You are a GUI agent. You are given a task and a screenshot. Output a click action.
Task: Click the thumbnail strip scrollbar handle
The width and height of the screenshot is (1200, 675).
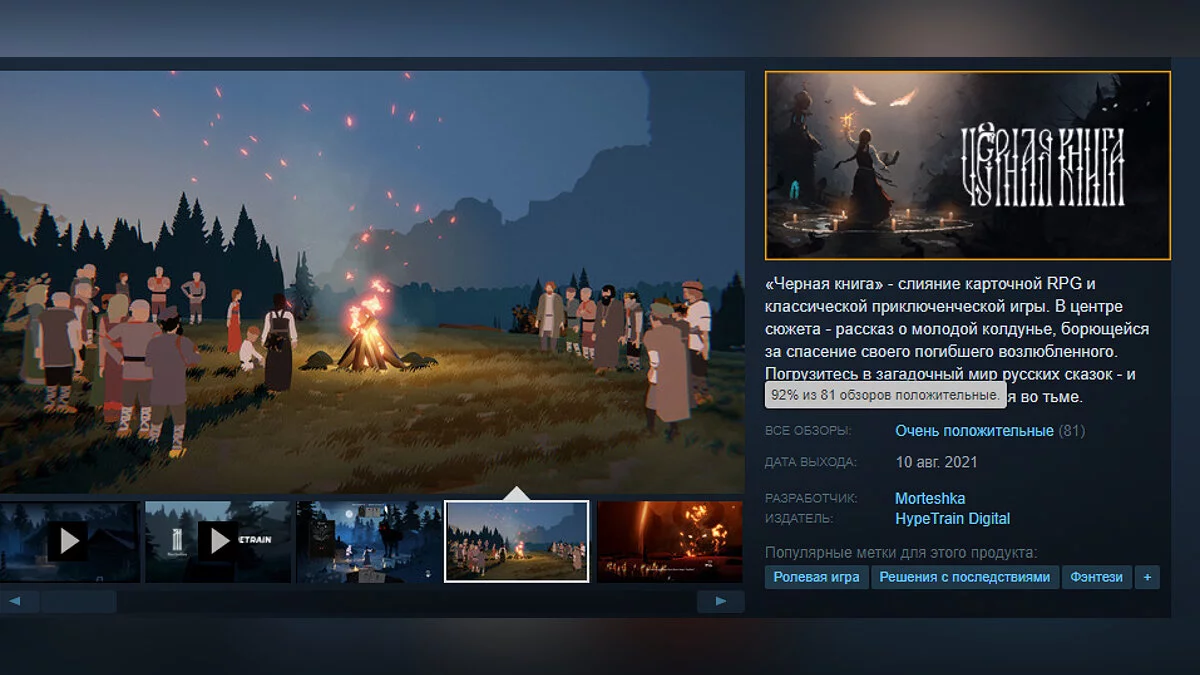pyautogui.click(x=78, y=601)
